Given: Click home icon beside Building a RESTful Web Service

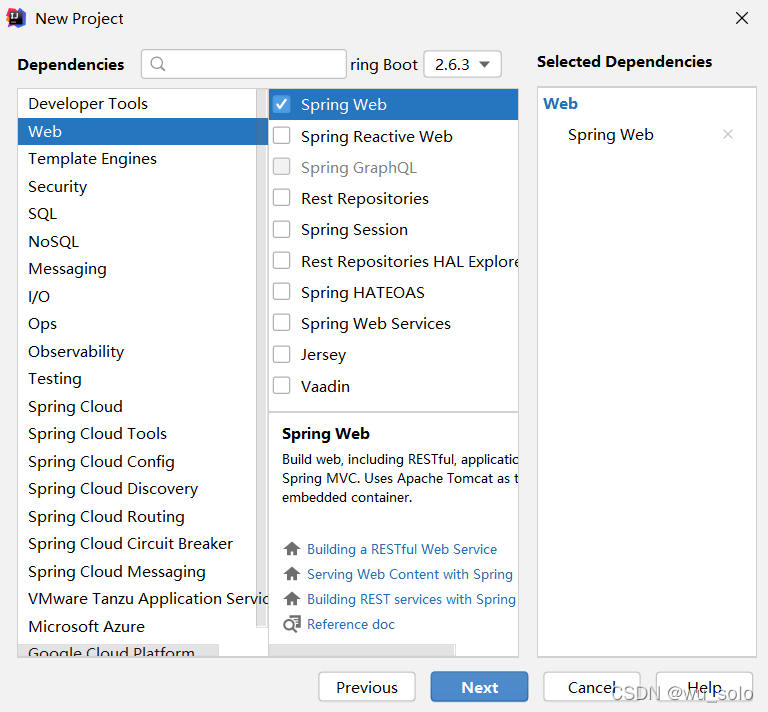Looking at the screenshot, I should click(292, 549).
